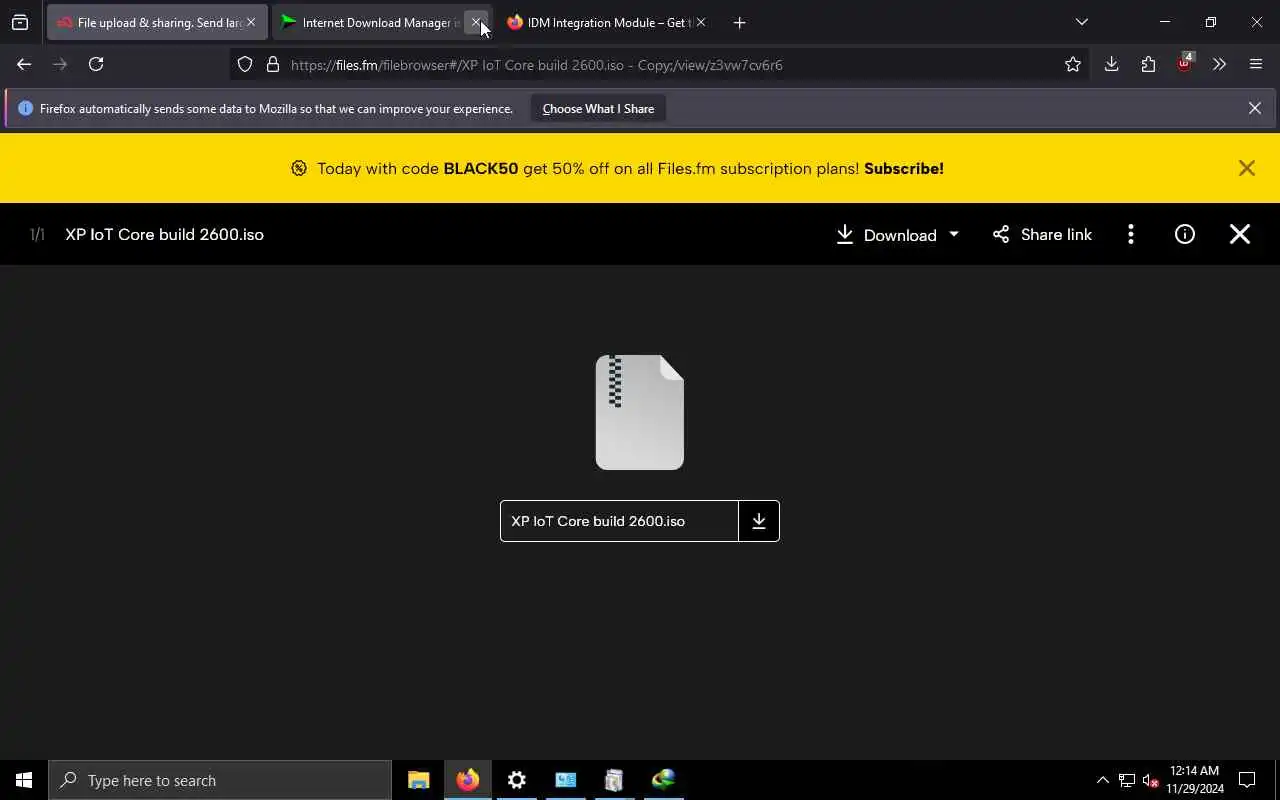Click the zip archive file thumbnail

[640, 412]
